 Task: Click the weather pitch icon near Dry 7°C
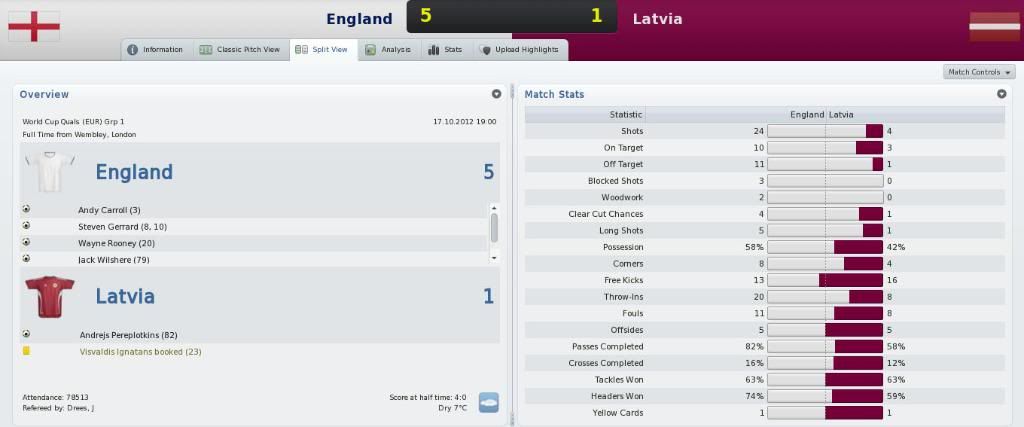(x=488, y=402)
